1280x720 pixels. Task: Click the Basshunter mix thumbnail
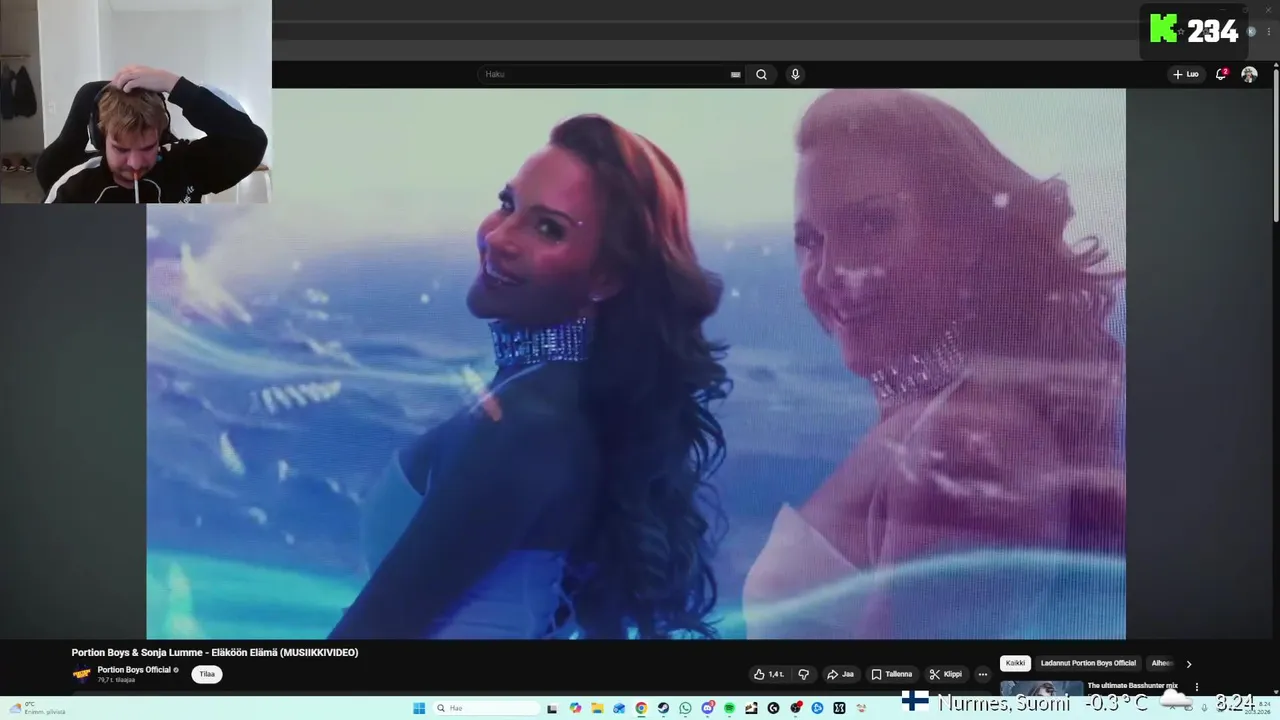point(1041,688)
